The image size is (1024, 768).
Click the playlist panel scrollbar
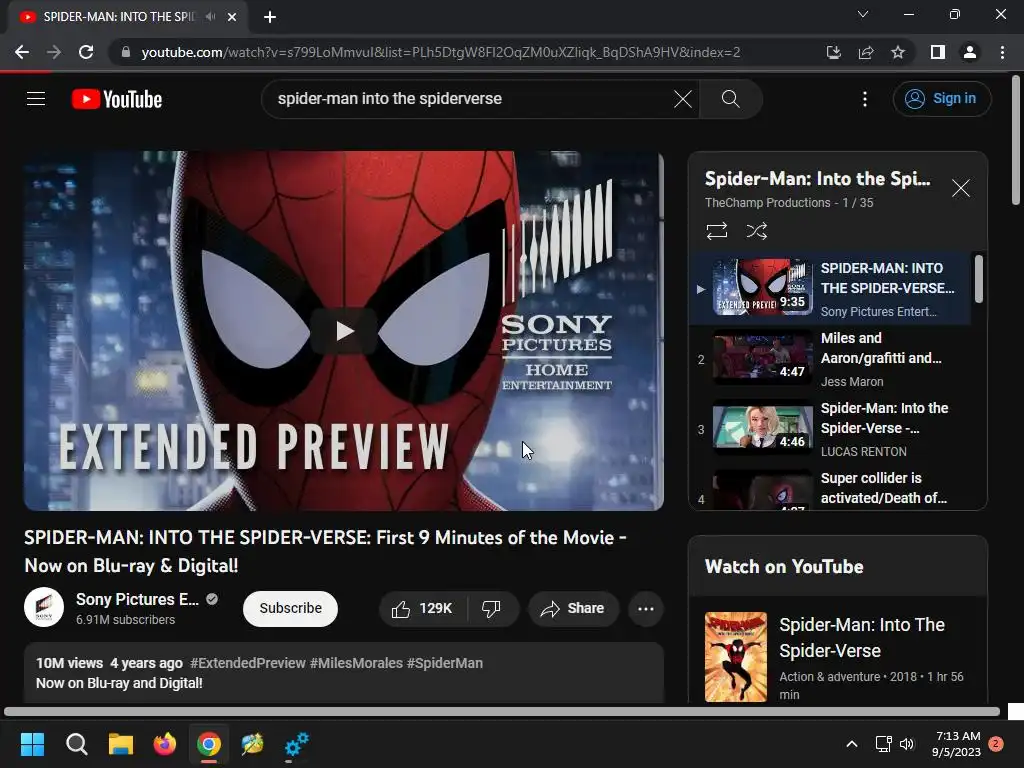click(978, 280)
